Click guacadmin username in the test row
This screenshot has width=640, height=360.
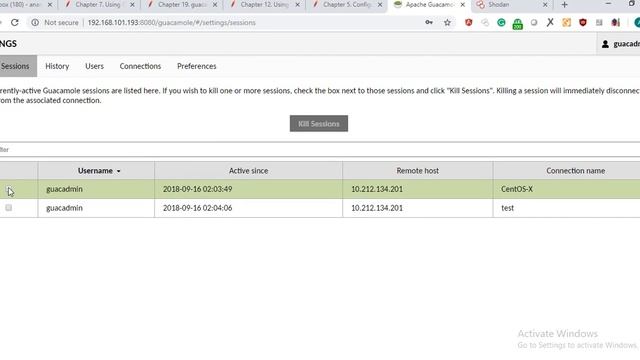pyautogui.click(x=64, y=208)
